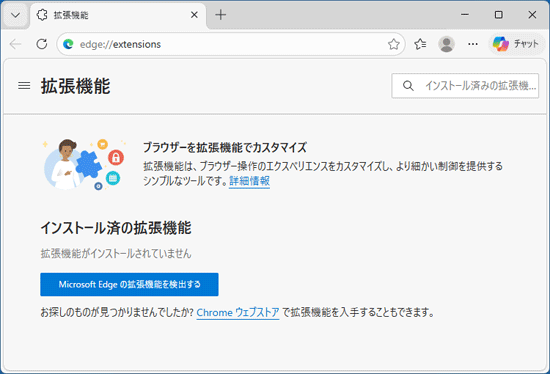Add page to favorites star icon
Screen dimensions: 550x374
tap(394, 44)
